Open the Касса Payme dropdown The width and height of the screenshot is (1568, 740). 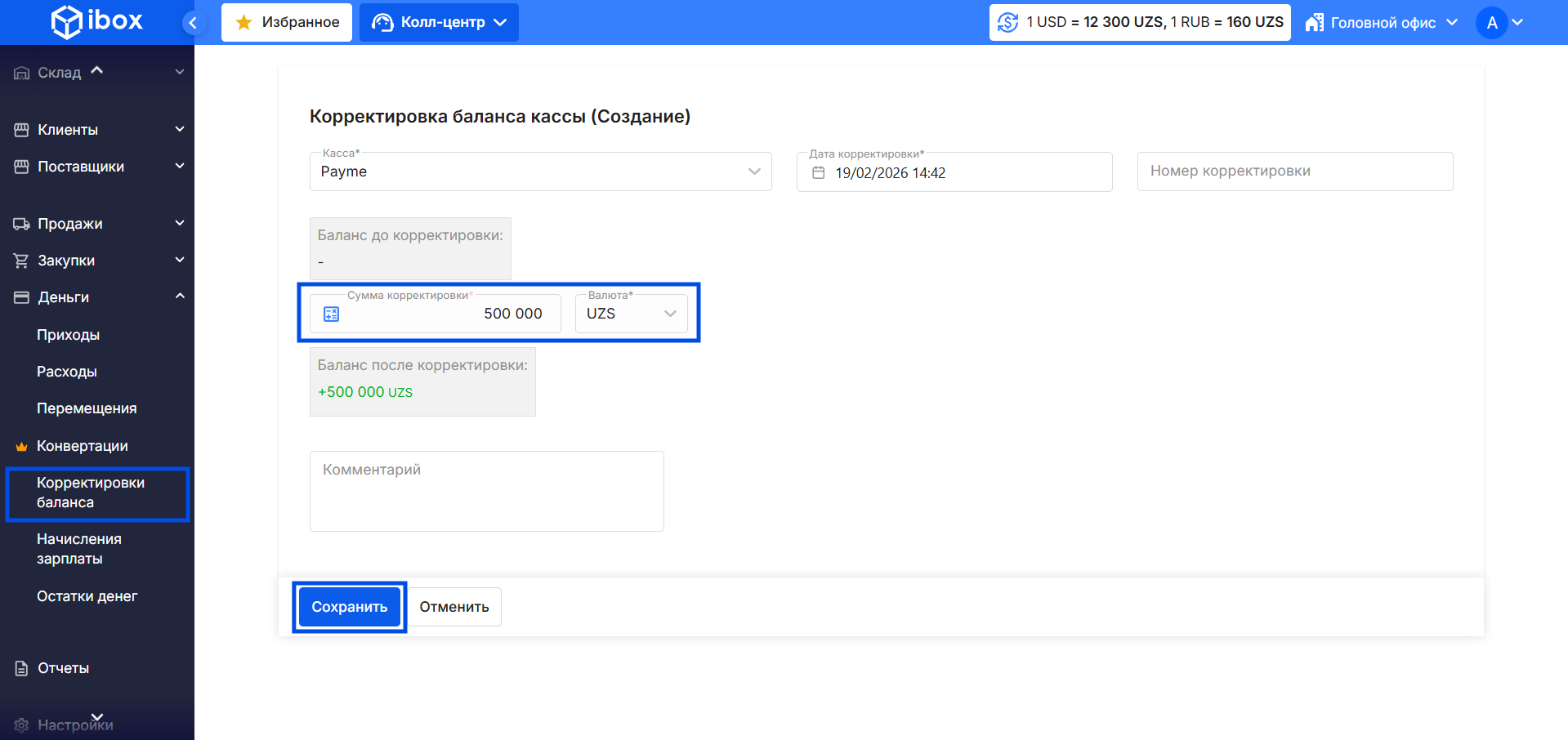coord(540,172)
